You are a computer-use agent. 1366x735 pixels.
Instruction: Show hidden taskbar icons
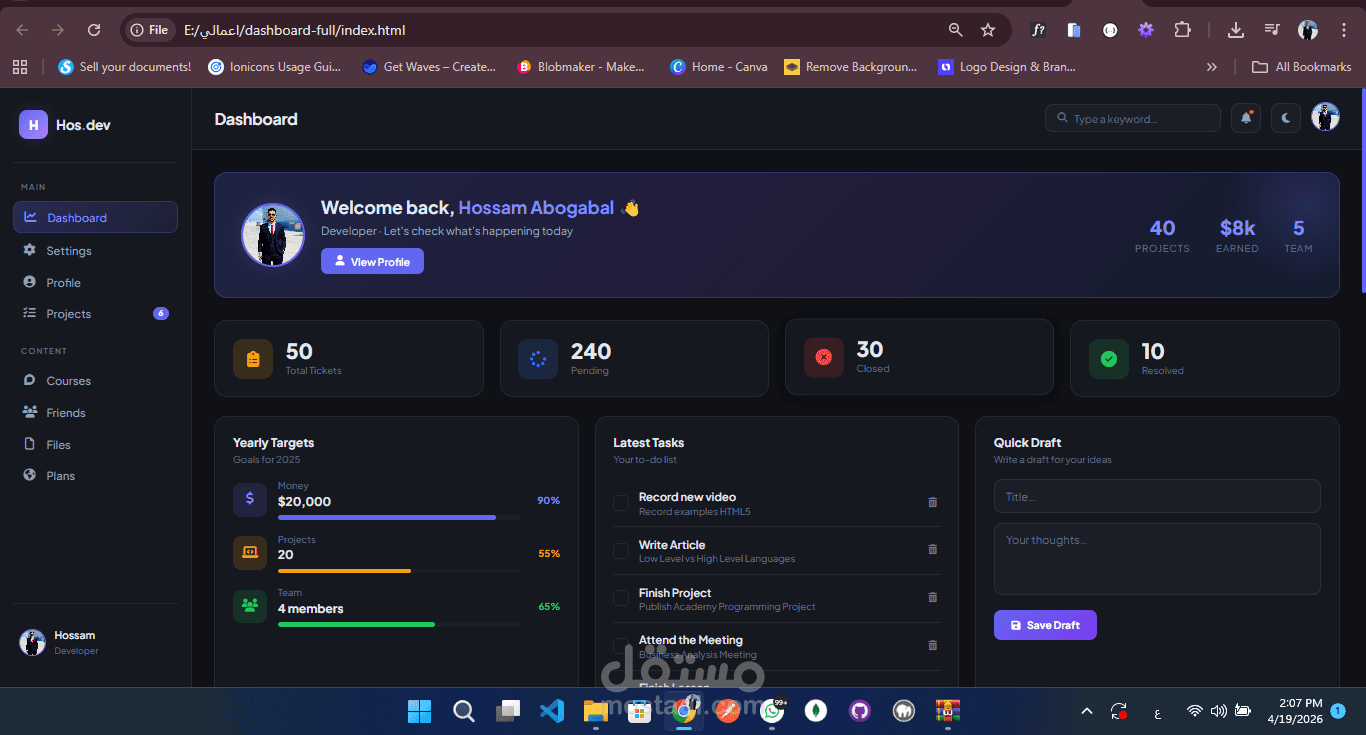point(1086,711)
